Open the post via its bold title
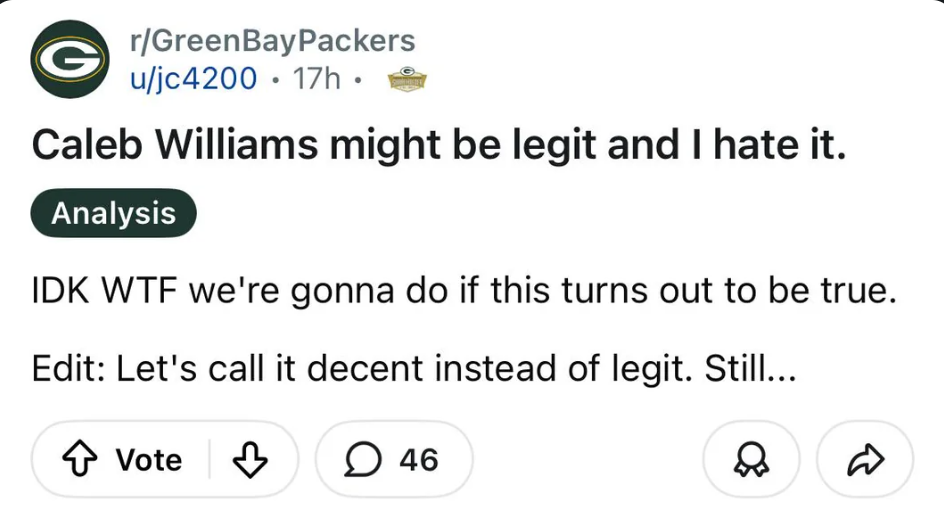This screenshot has width=944, height=505. pyautogui.click(x=439, y=147)
